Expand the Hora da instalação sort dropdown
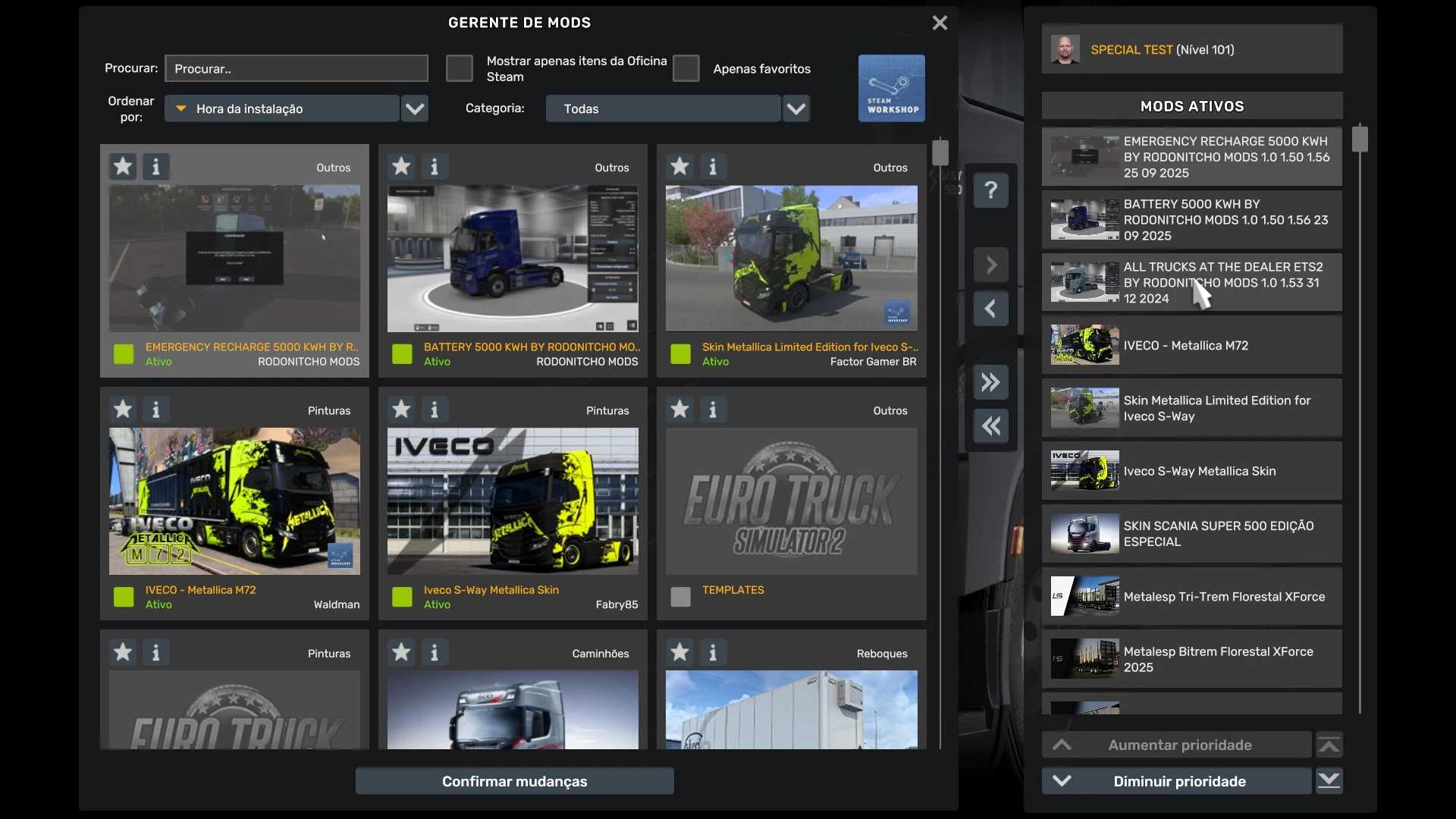The height and width of the screenshot is (819, 1456). [414, 108]
